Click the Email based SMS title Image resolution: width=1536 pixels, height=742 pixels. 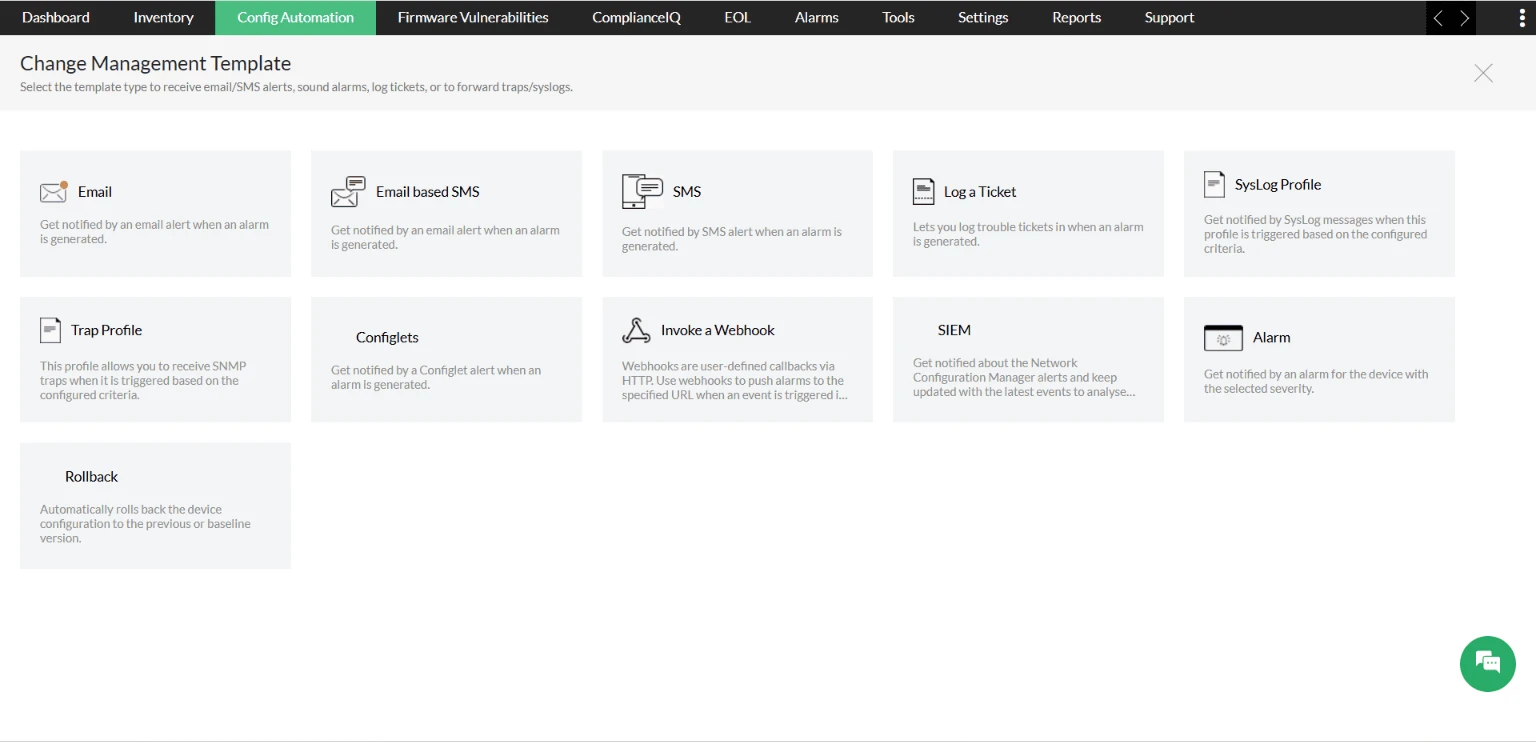[428, 192]
